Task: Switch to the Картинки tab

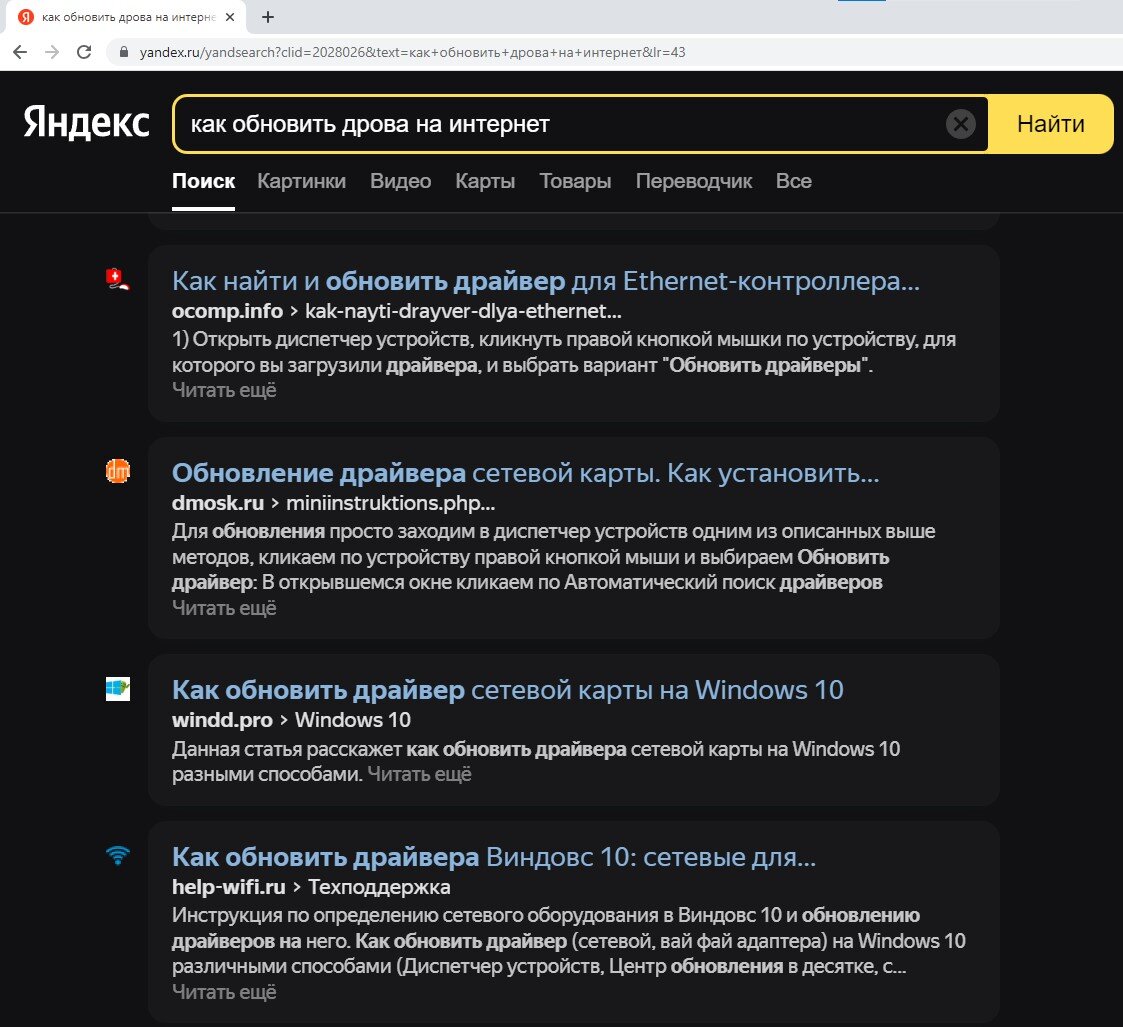Action: (x=302, y=181)
